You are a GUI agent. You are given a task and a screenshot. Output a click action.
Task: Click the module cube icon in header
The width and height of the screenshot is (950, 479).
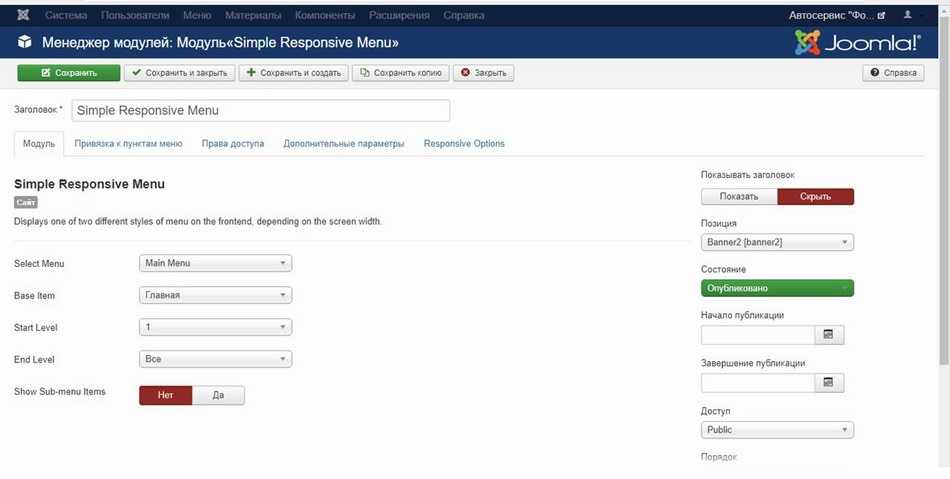tap(24, 43)
